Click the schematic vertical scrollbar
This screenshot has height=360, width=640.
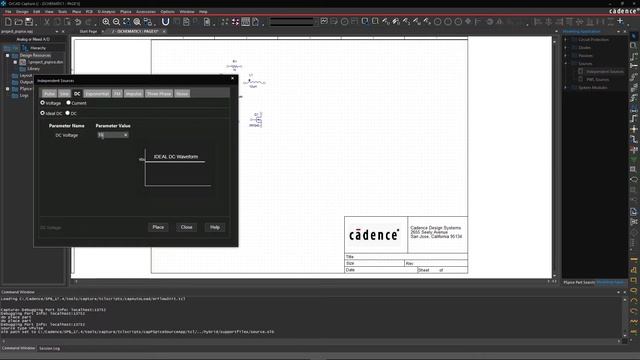pyautogui.click(x=554, y=158)
